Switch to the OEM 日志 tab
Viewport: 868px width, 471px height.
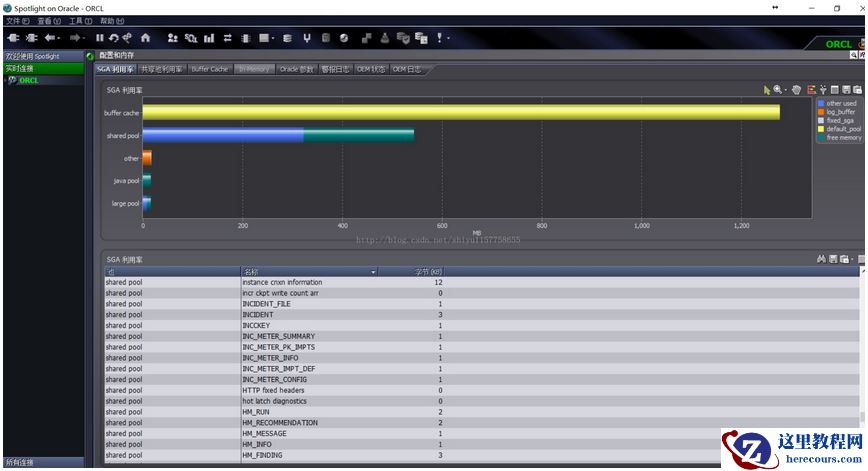(407, 69)
